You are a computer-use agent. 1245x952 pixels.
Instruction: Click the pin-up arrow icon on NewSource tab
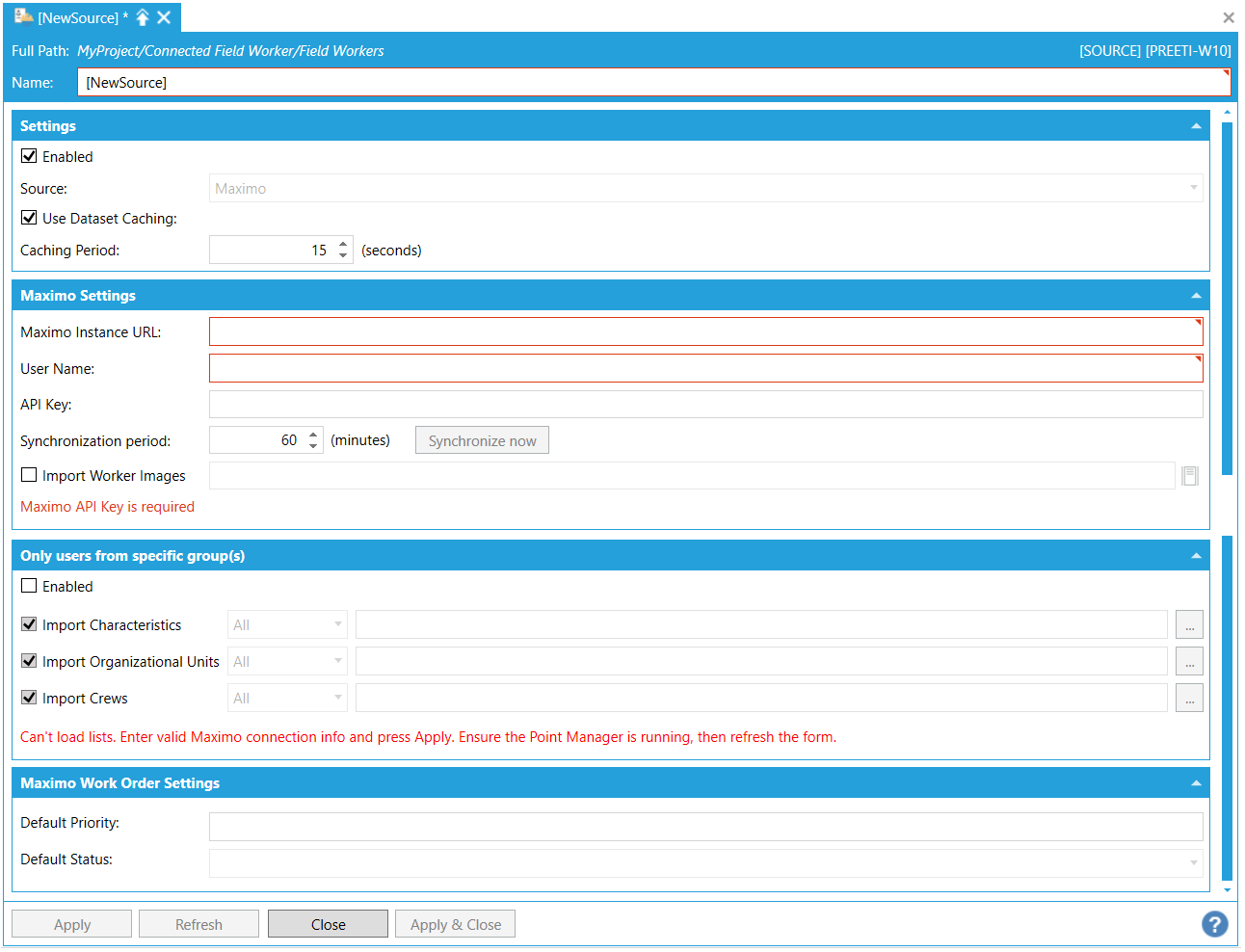(143, 17)
